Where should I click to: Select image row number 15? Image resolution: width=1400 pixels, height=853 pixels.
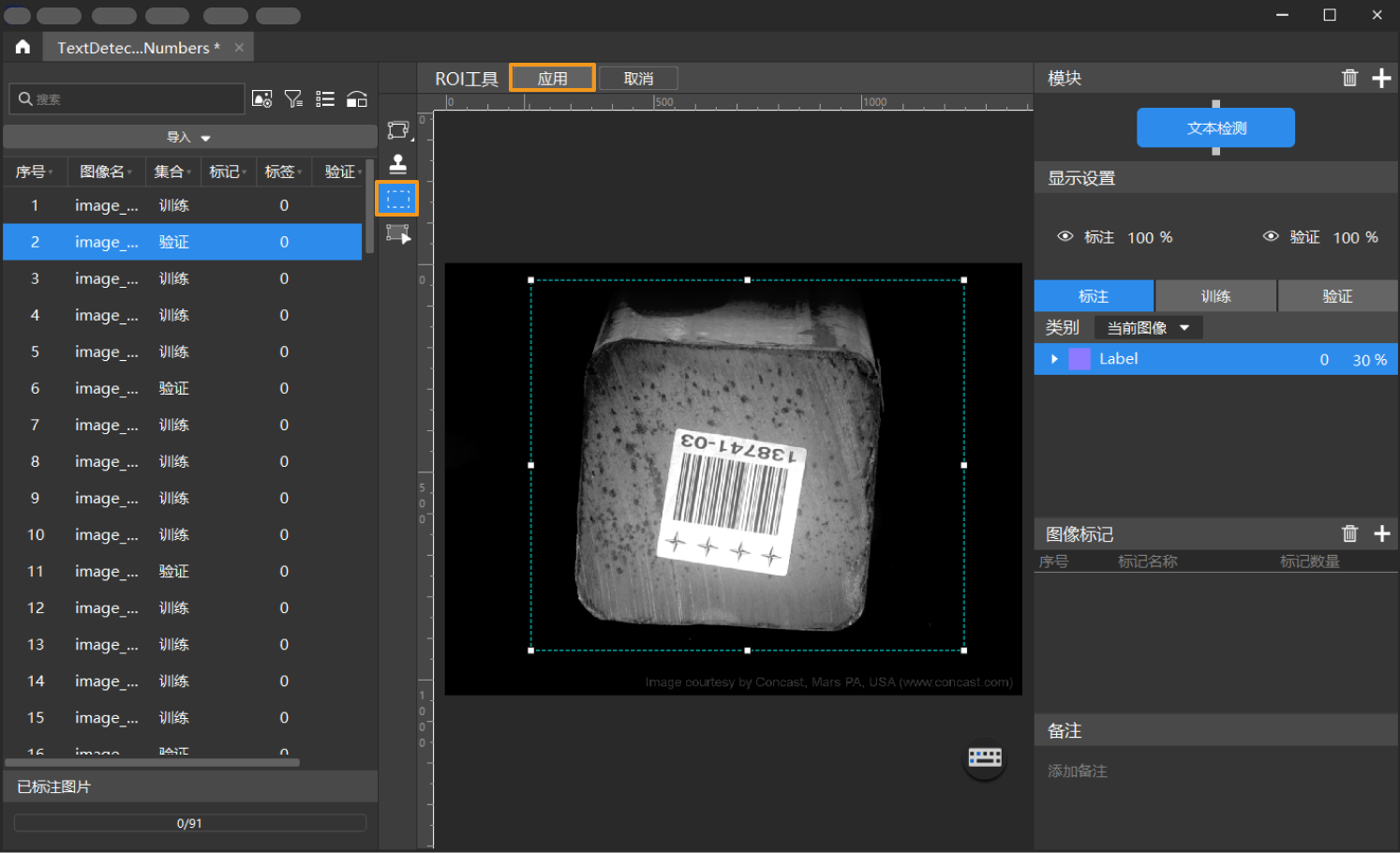183,717
